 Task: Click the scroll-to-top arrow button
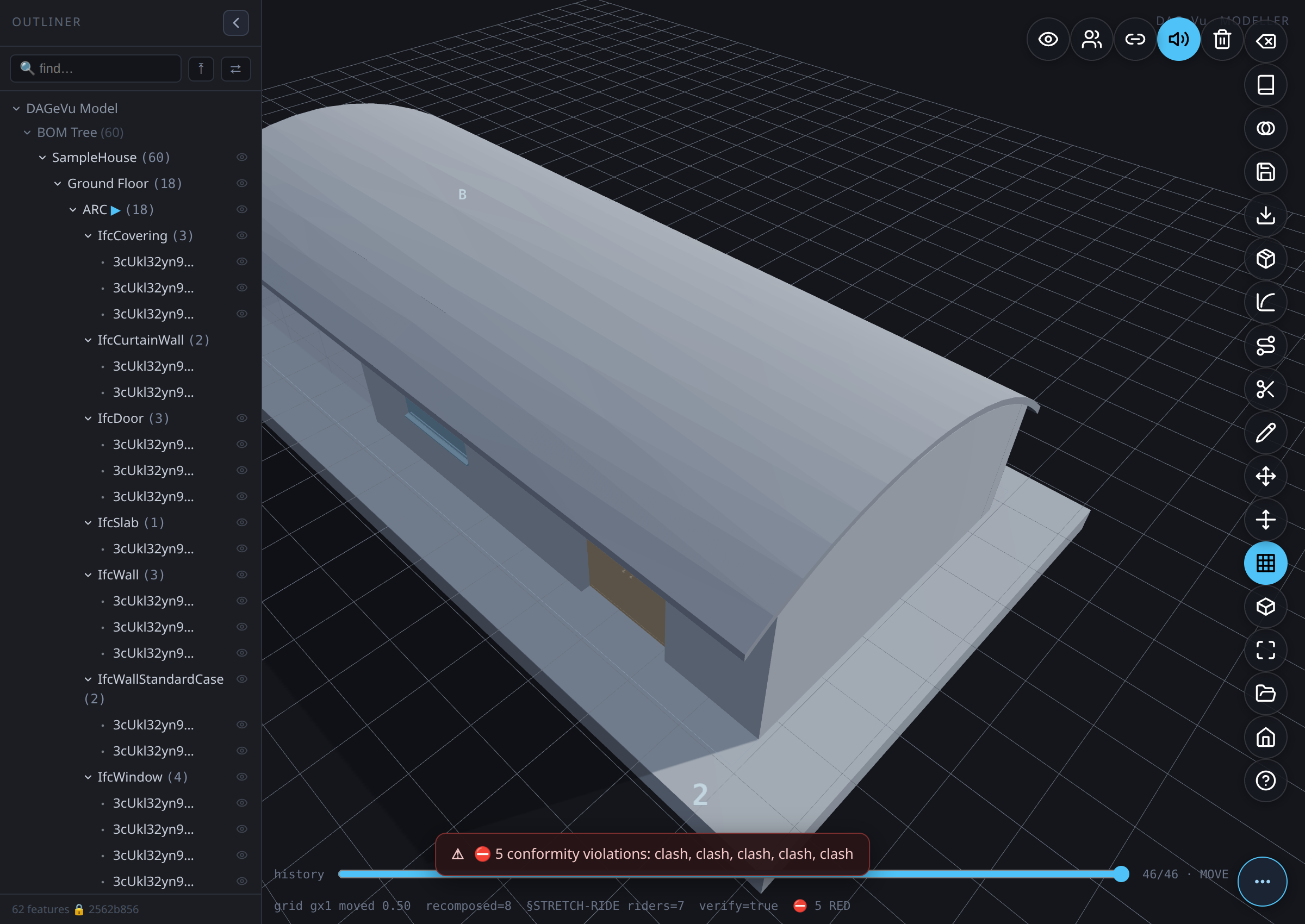[201, 69]
